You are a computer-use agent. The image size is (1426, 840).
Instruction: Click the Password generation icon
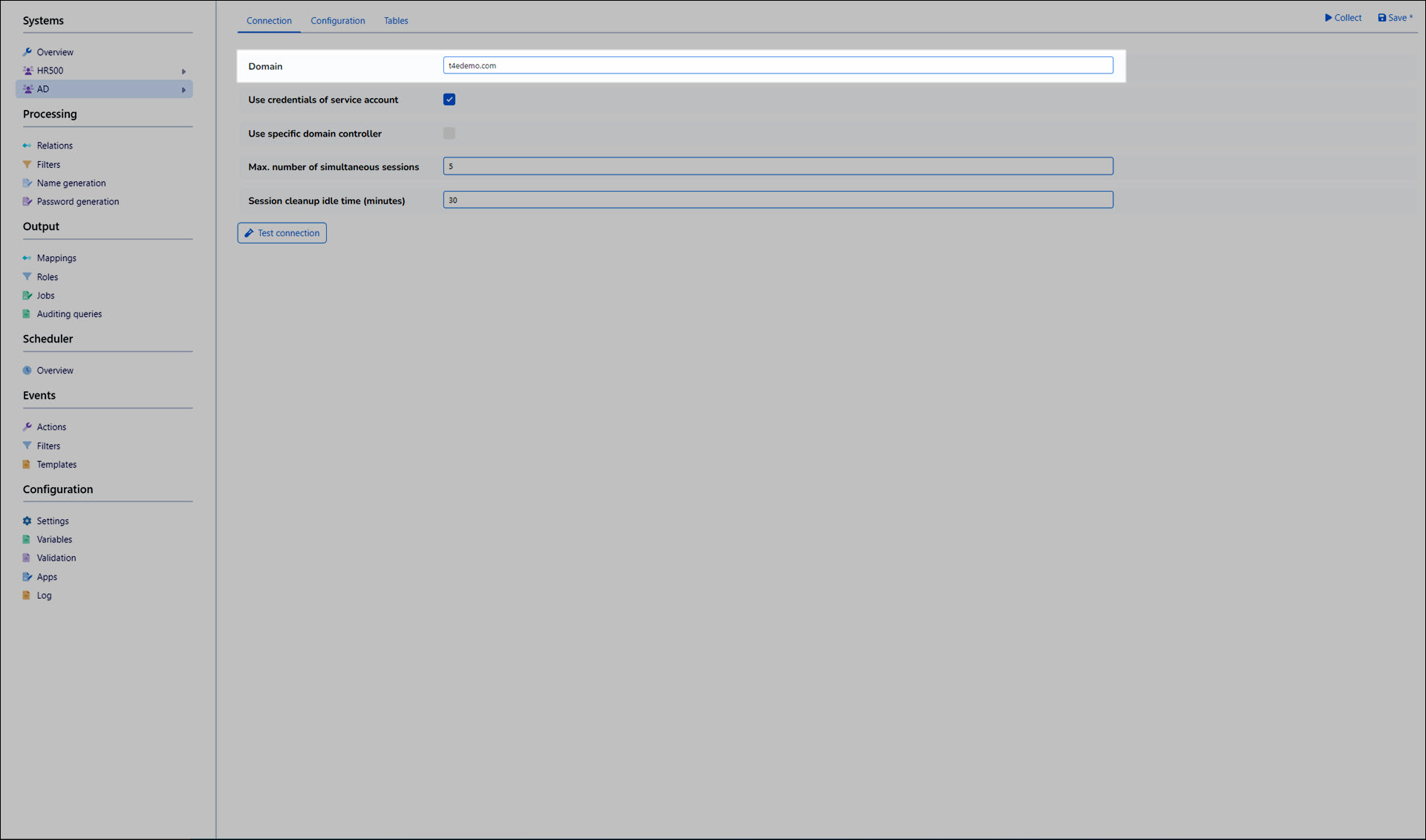27,201
